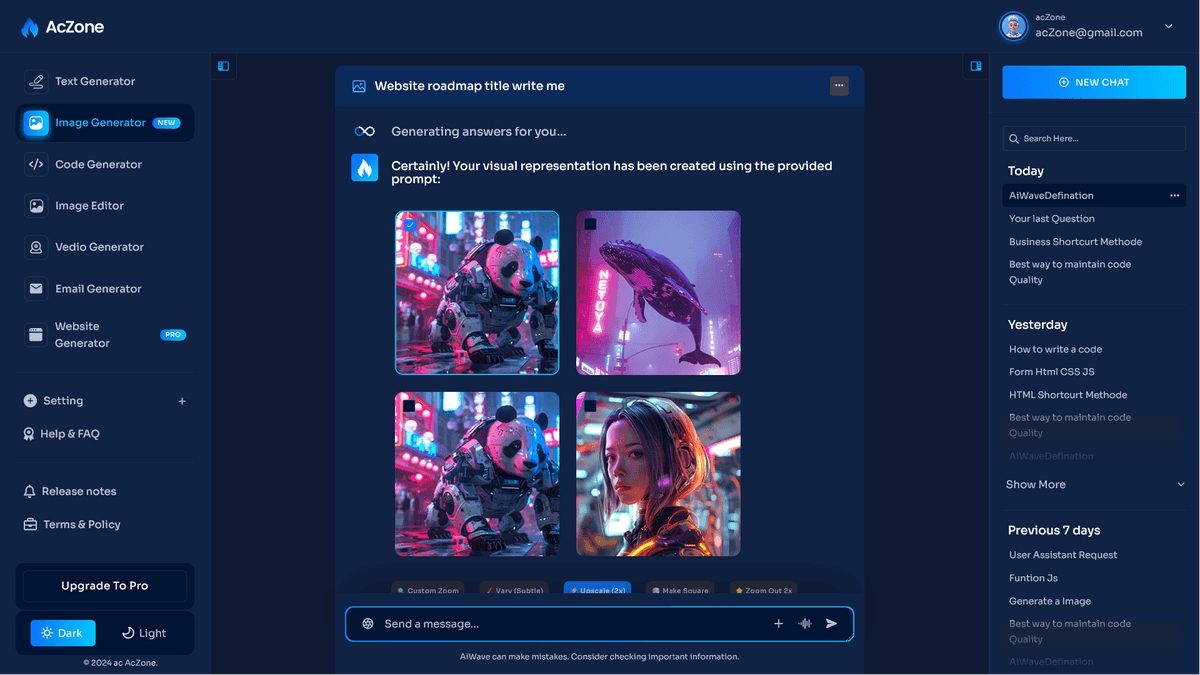This screenshot has height=675, width=1200.
Task: Click the Search Here field
Action: coord(1094,139)
